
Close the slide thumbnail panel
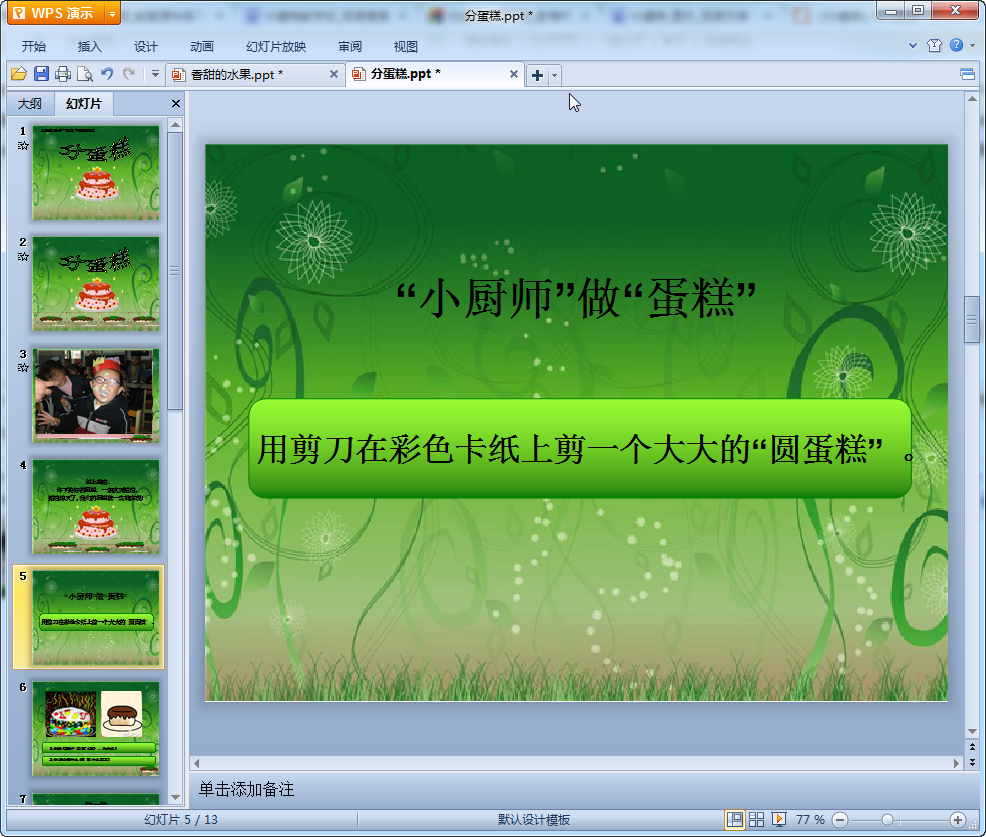point(176,104)
